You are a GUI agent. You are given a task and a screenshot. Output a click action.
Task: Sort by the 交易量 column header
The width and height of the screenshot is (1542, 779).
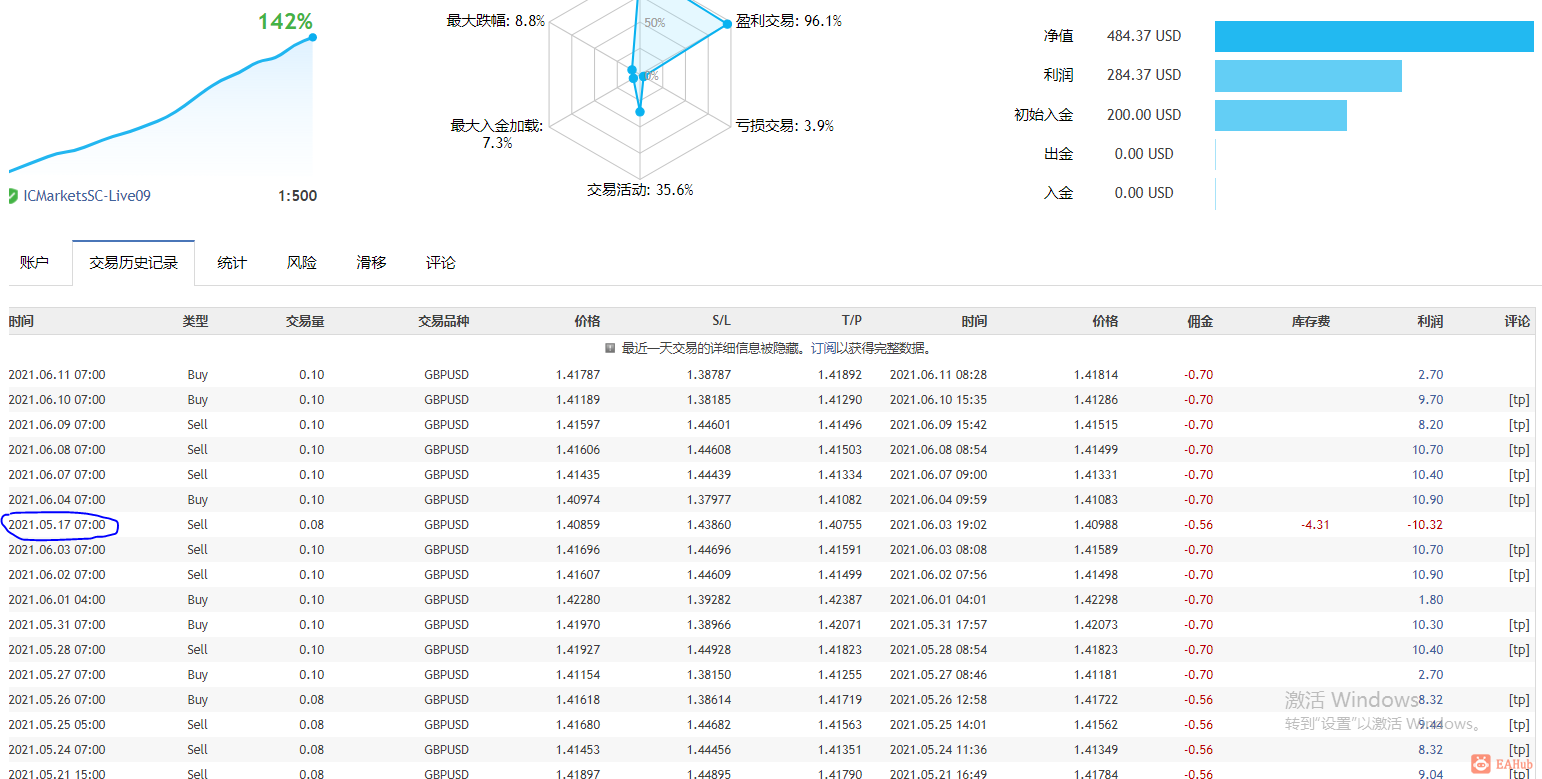[305, 321]
